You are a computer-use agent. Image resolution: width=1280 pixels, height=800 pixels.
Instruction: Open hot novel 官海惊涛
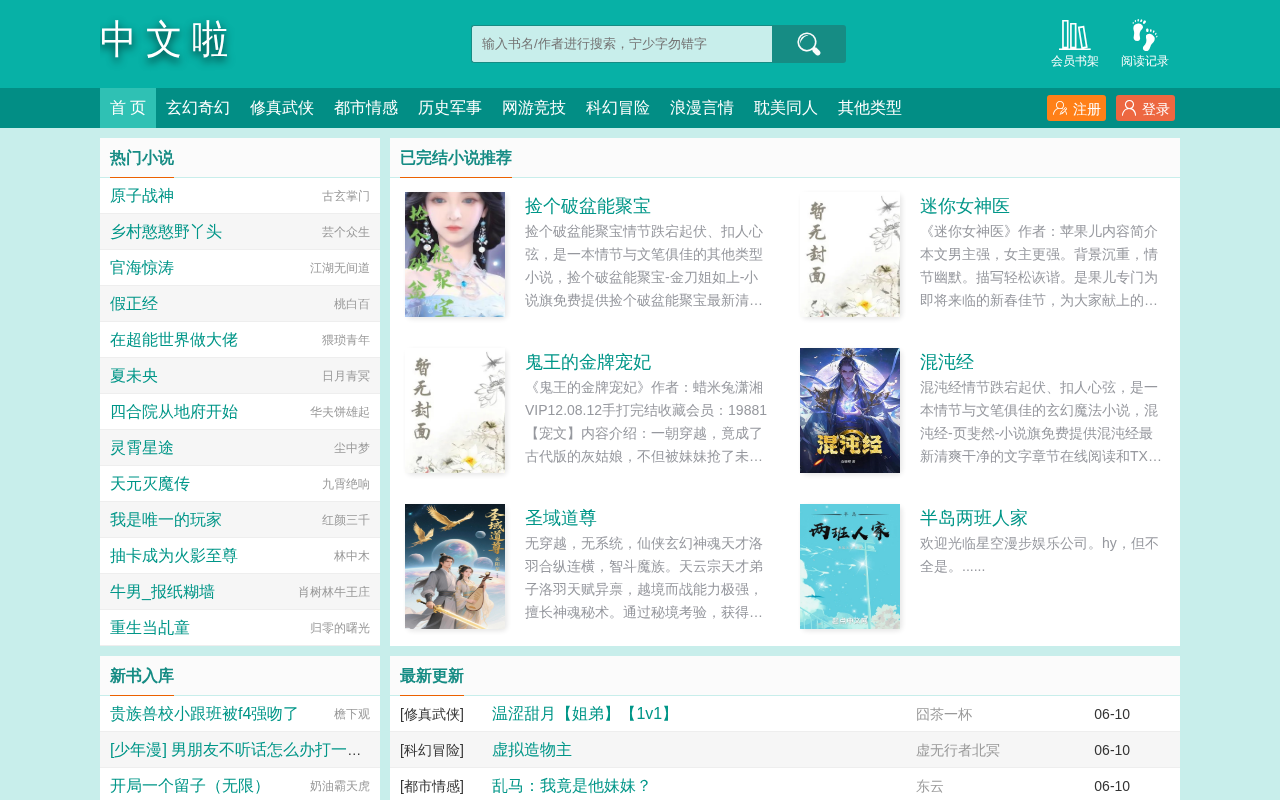pyautogui.click(x=142, y=268)
